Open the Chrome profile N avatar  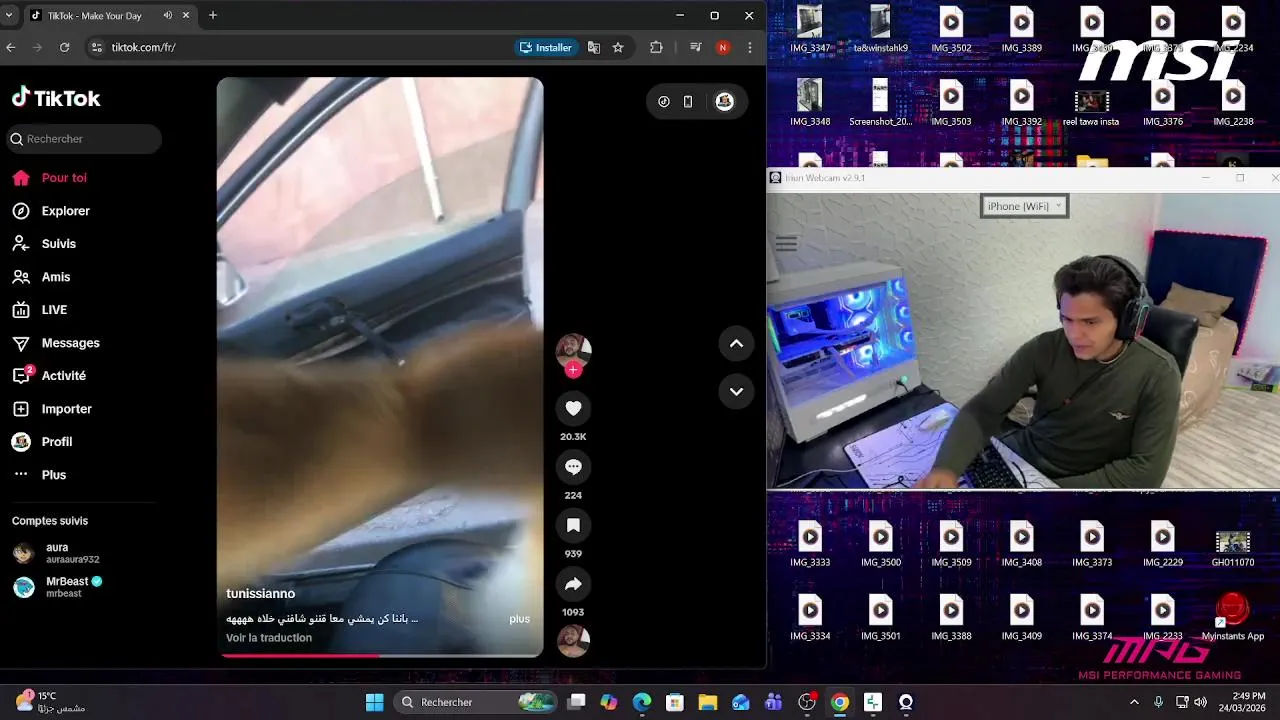pos(723,47)
